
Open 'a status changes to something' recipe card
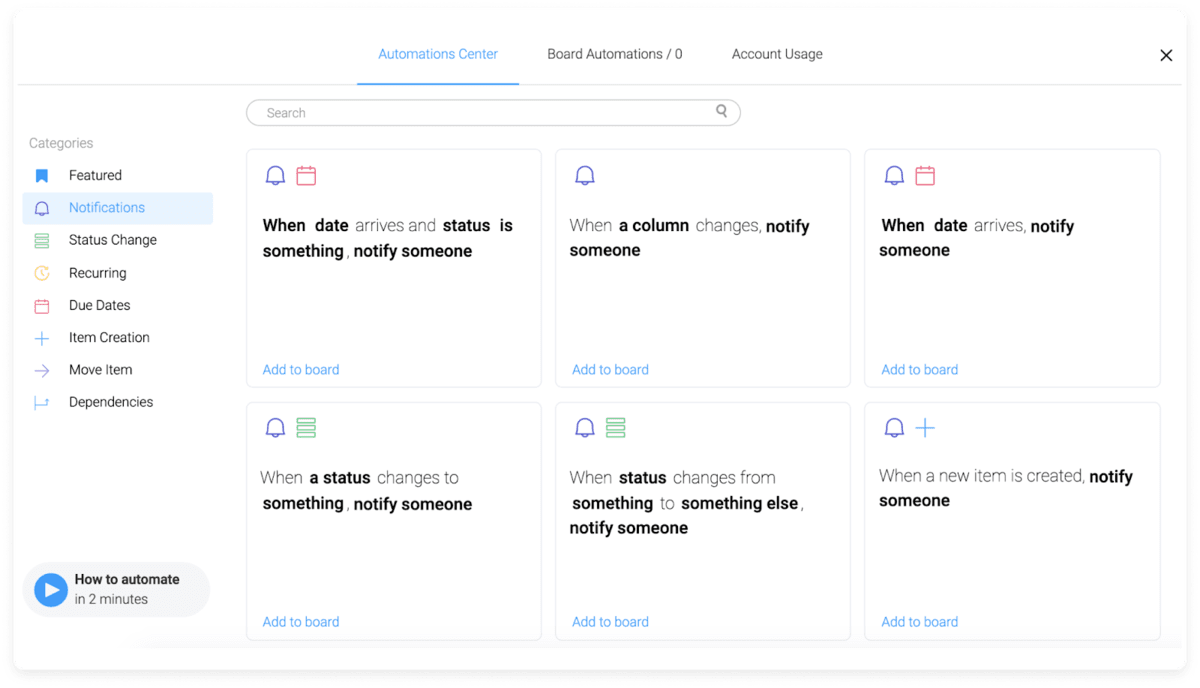pos(393,520)
